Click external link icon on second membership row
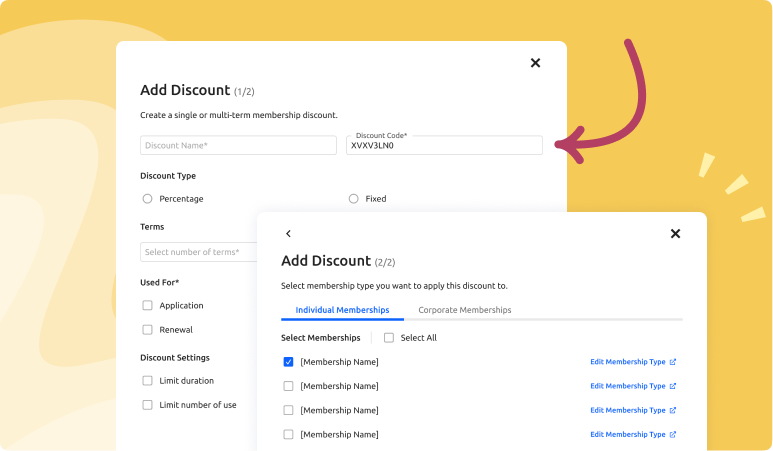Screen dimensions: 773x451 click(673, 386)
